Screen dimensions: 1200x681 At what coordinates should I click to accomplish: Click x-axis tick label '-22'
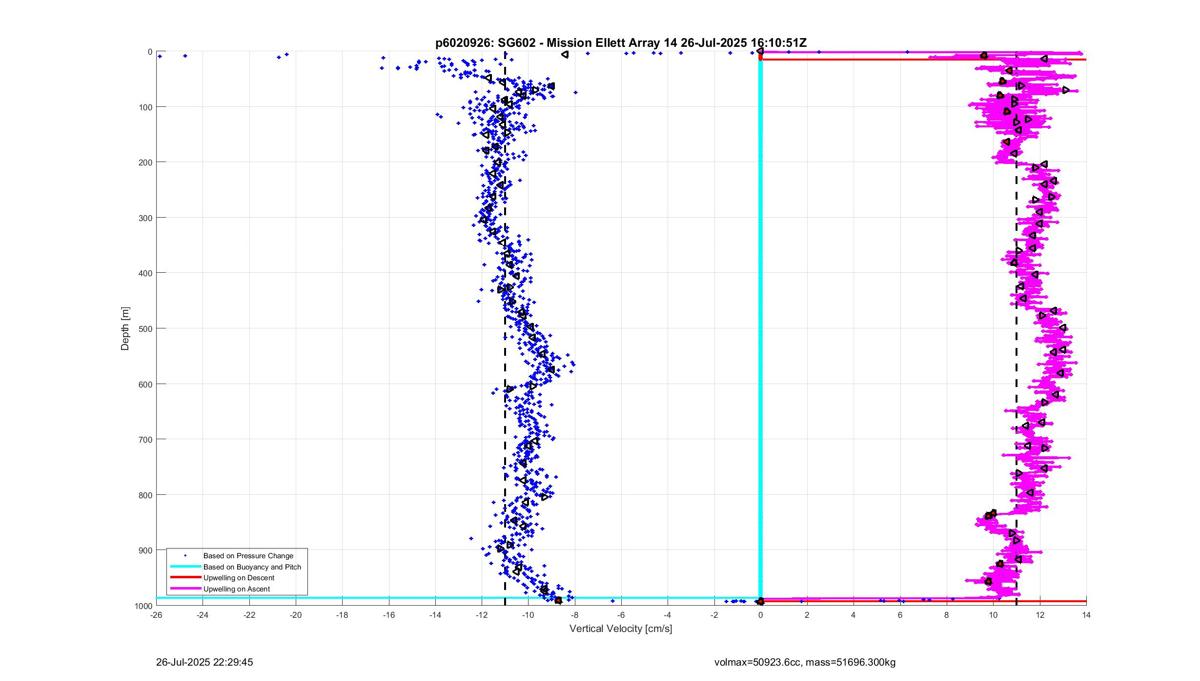coord(249,615)
